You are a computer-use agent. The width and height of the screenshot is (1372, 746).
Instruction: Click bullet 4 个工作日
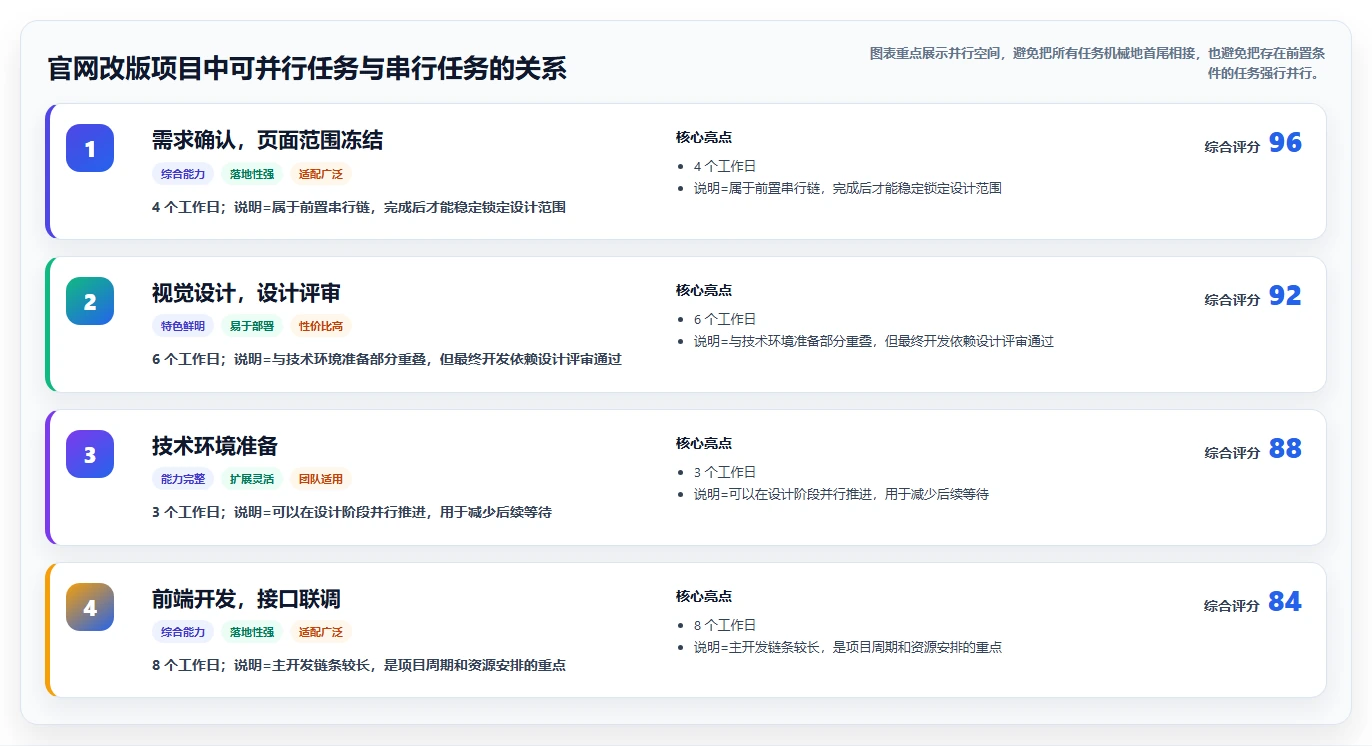click(x=725, y=167)
